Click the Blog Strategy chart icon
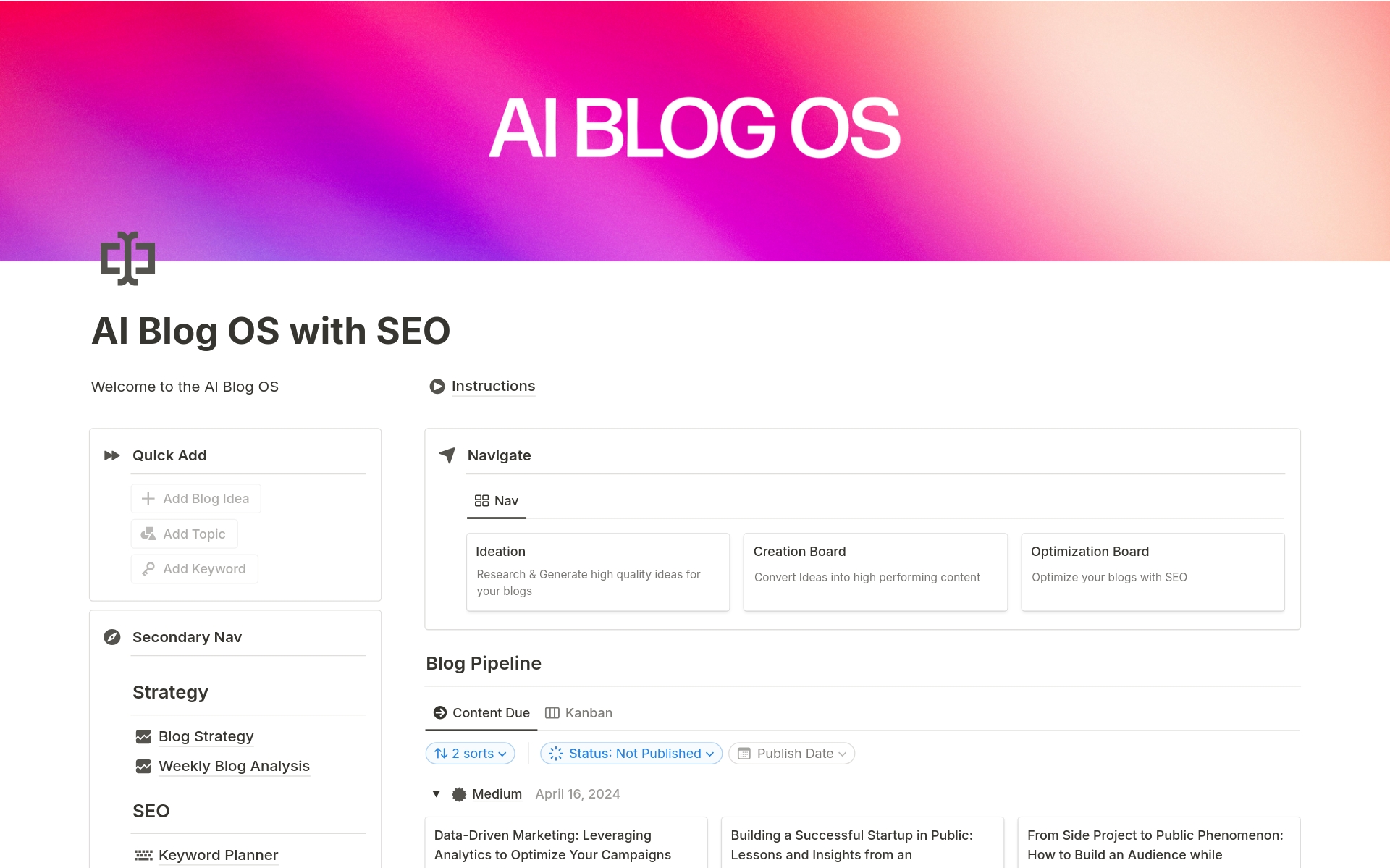Image resolution: width=1390 pixels, height=868 pixels. click(143, 737)
